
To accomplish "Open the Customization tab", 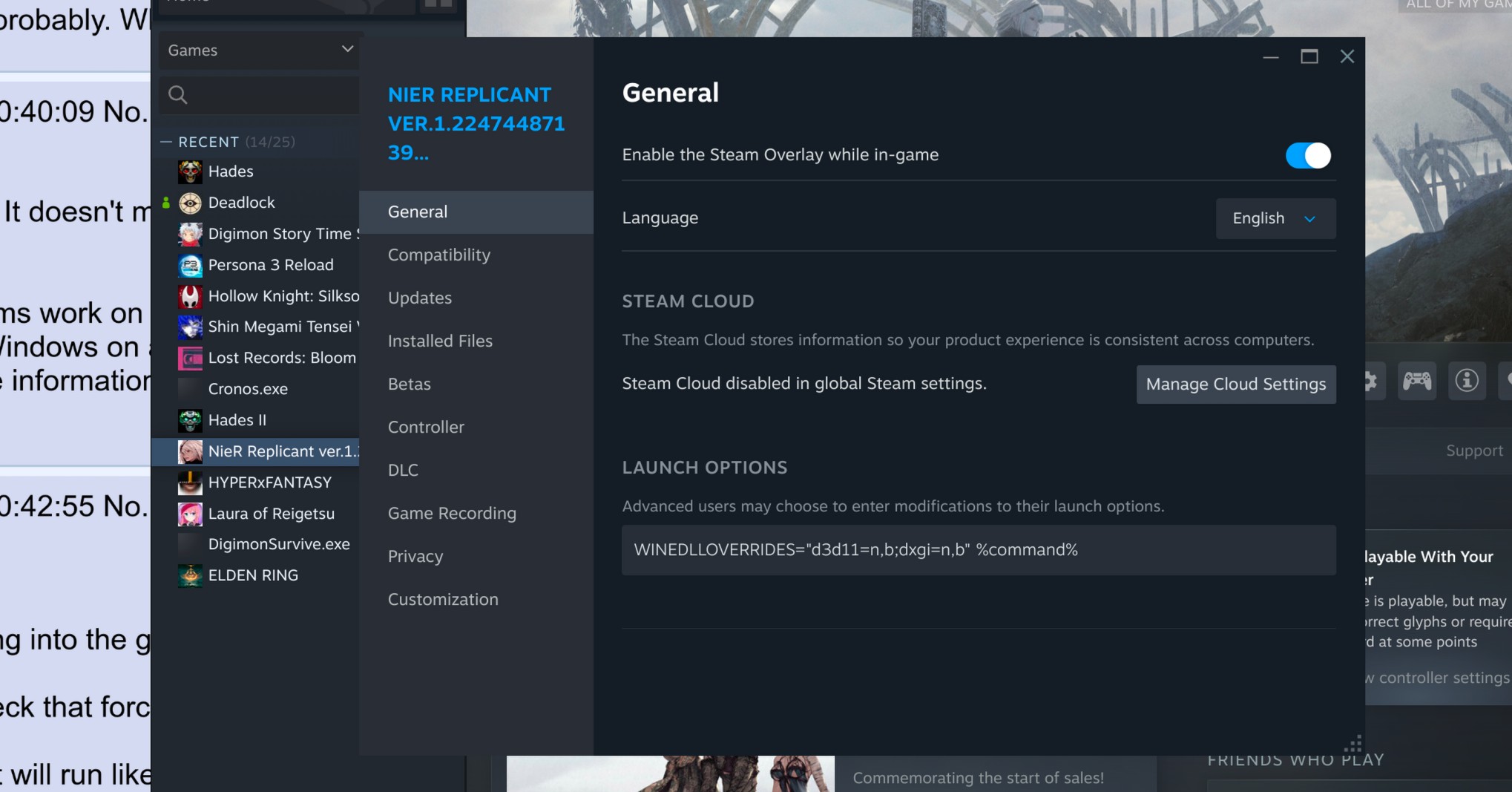I will (476, 600).
